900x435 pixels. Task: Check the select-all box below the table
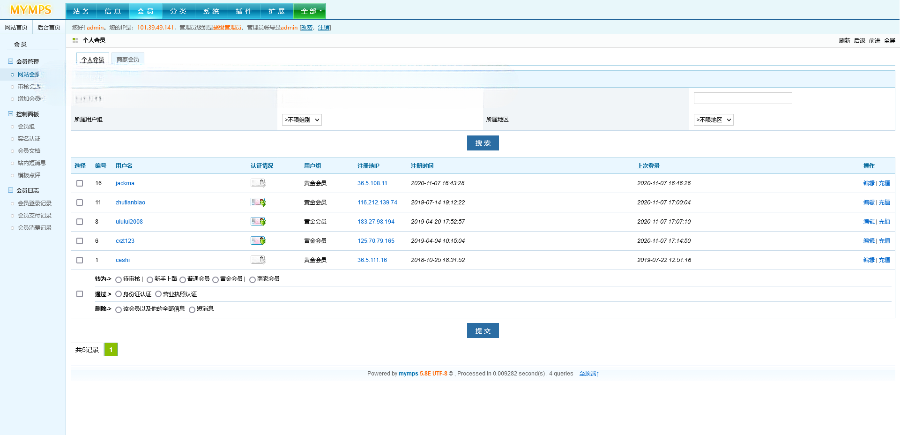[80, 294]
